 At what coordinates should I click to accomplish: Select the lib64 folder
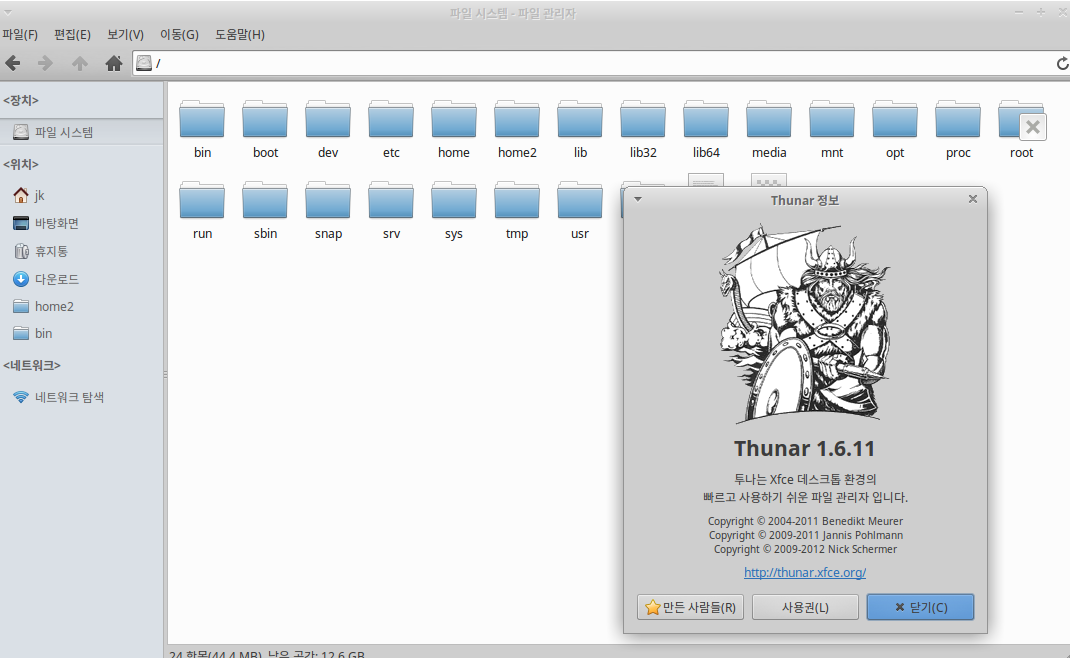706,130
